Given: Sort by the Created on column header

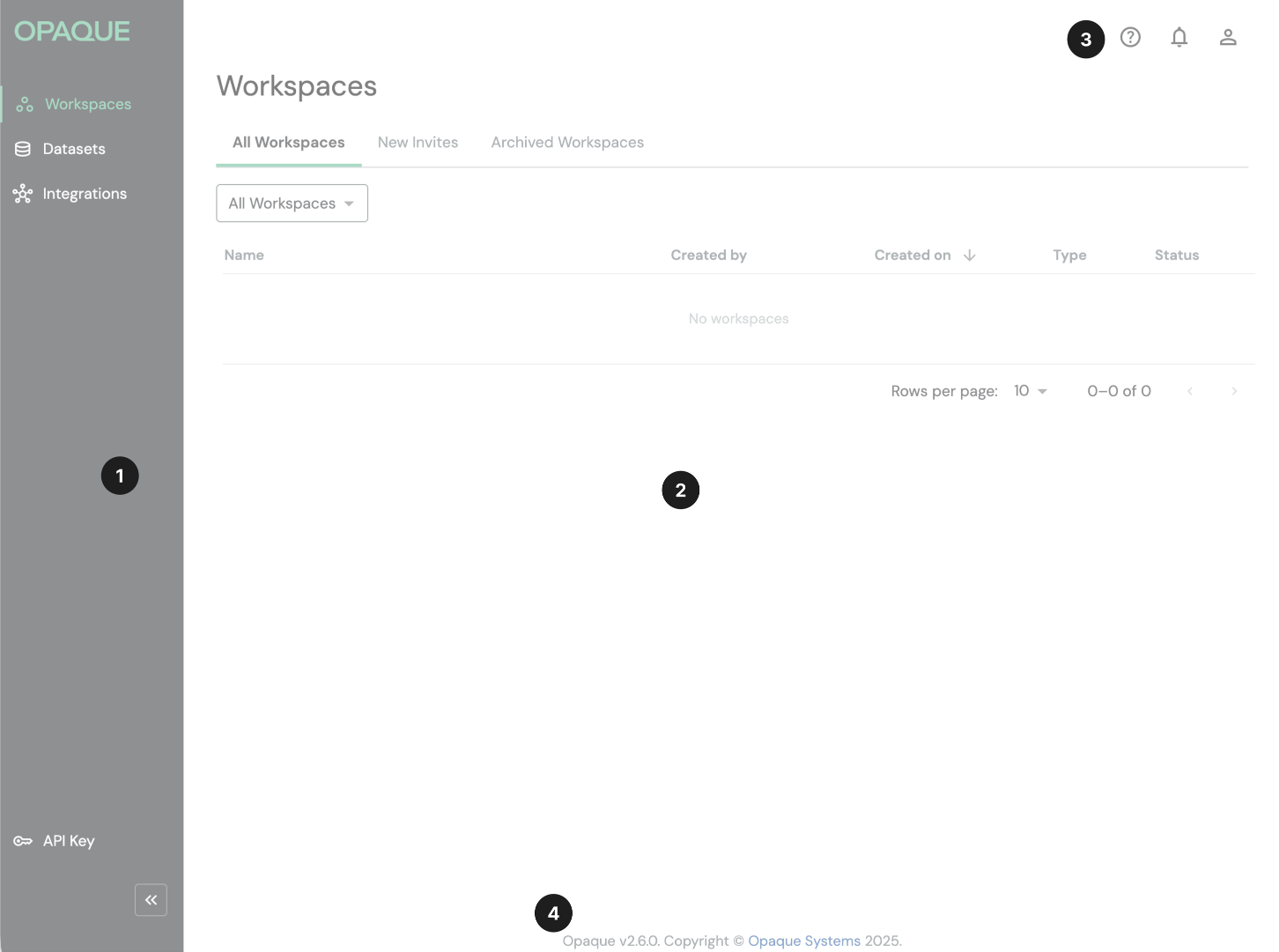Looking at the screenshot, I should 912,255.
